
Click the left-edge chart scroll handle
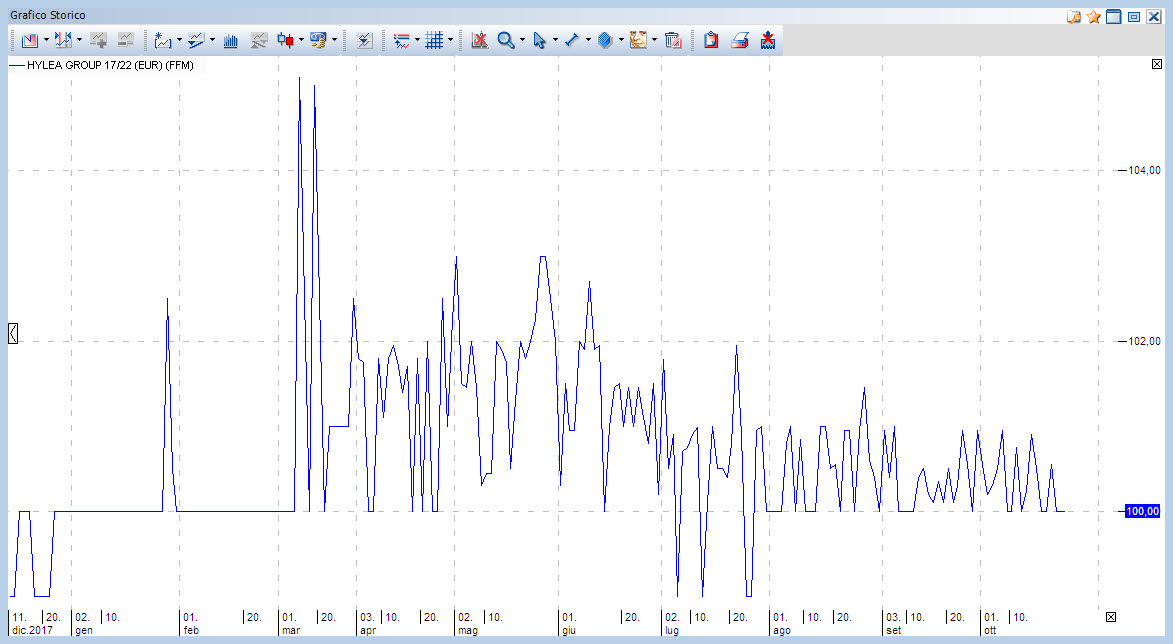click(13, 333)
